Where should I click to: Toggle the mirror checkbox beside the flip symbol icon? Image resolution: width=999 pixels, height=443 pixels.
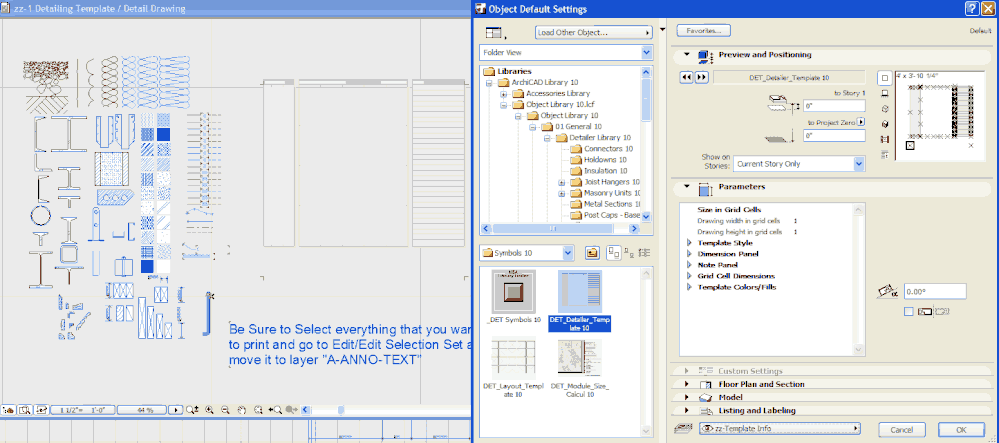909,311
